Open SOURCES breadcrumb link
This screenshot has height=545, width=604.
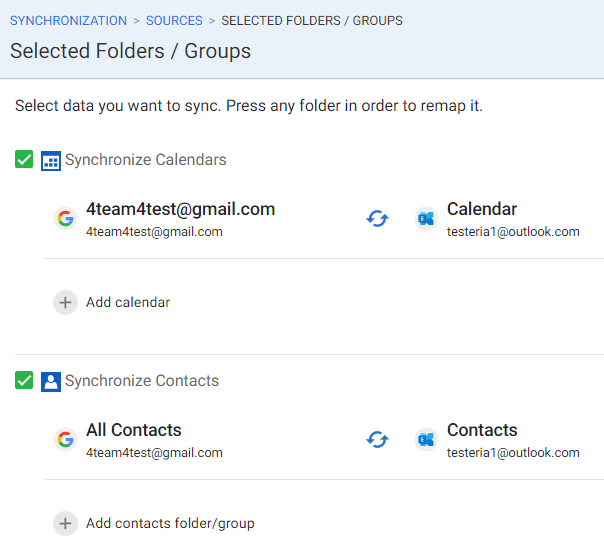pos(174,20)
